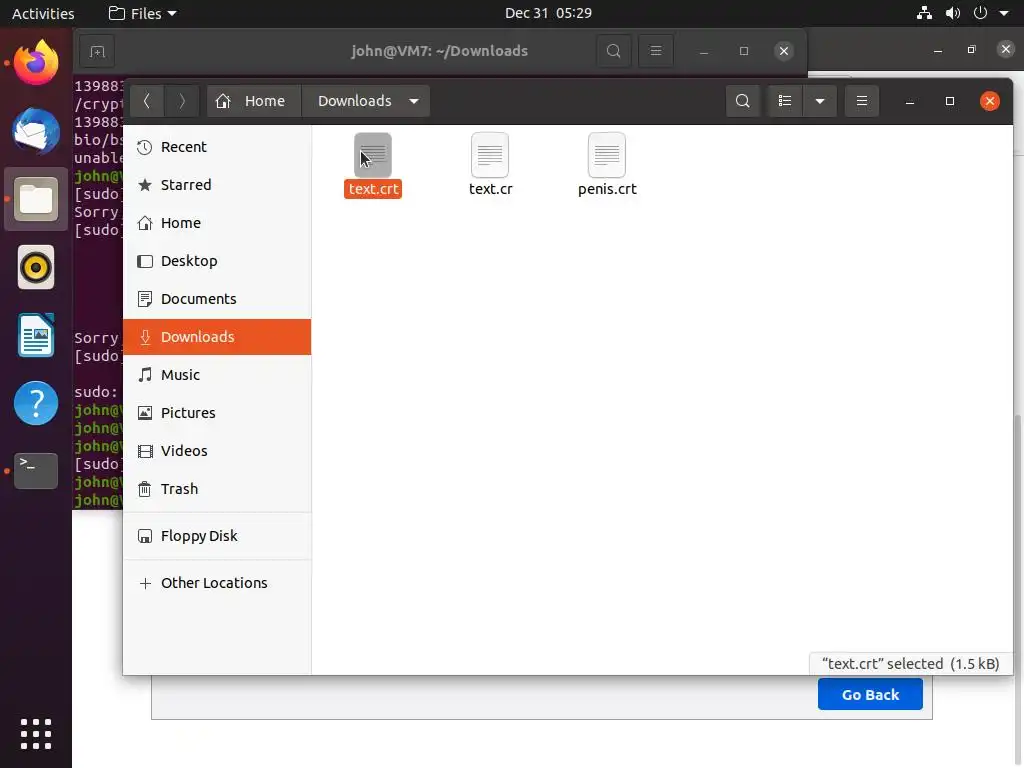Open search in the Files window

click(743, 101)
